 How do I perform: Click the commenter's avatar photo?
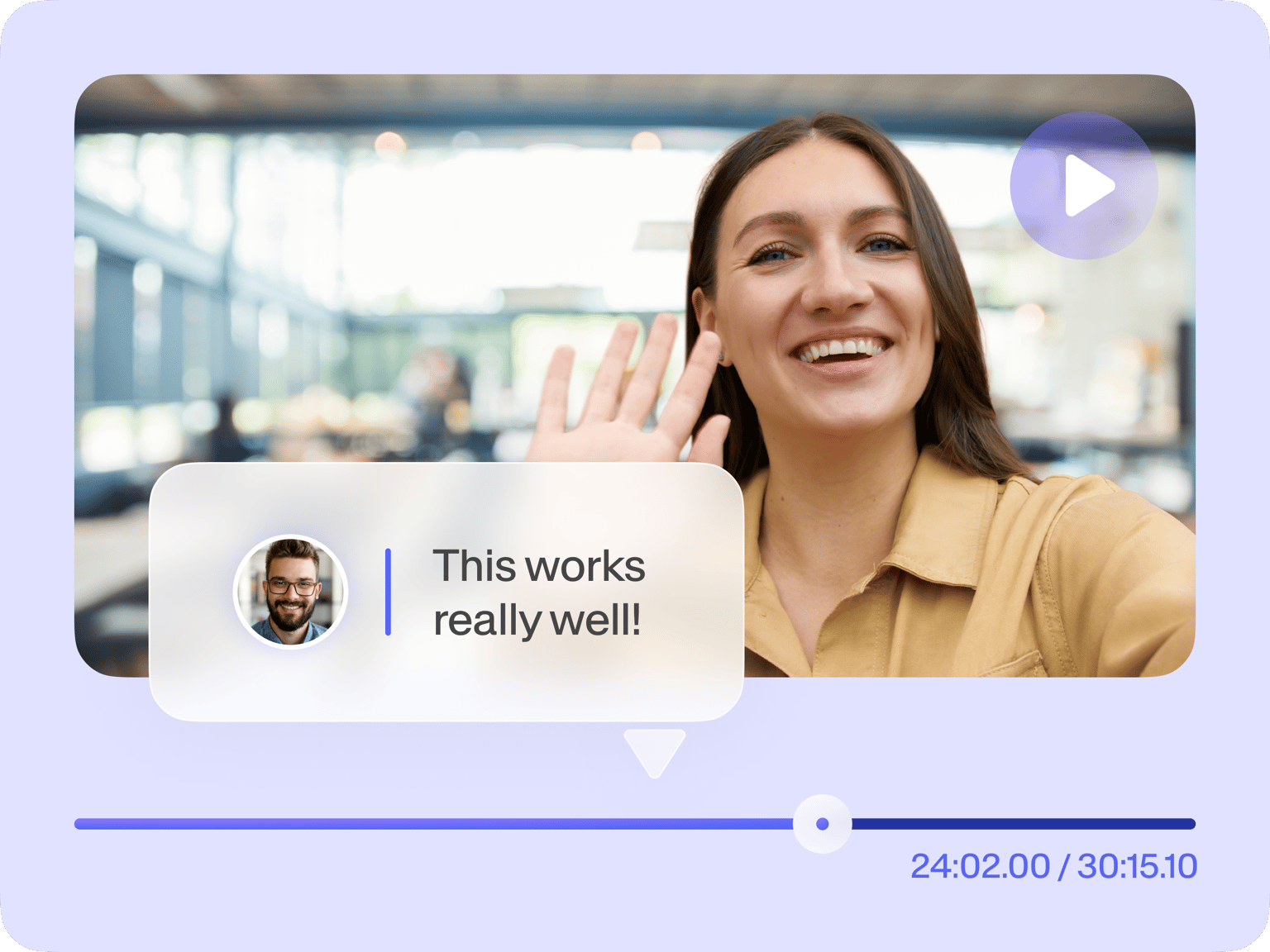[290, 592]
